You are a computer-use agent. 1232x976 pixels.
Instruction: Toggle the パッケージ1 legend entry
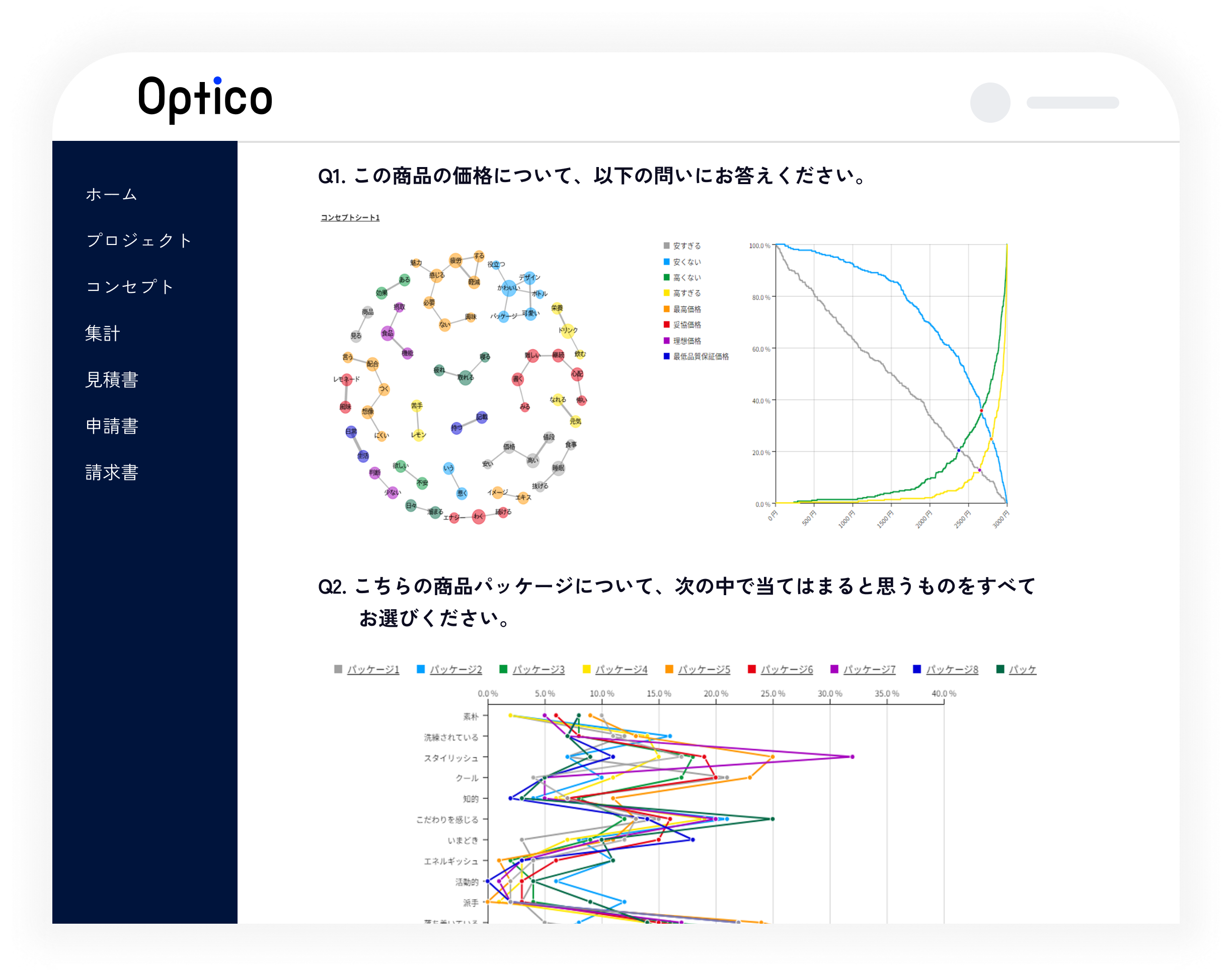[372, 669]
